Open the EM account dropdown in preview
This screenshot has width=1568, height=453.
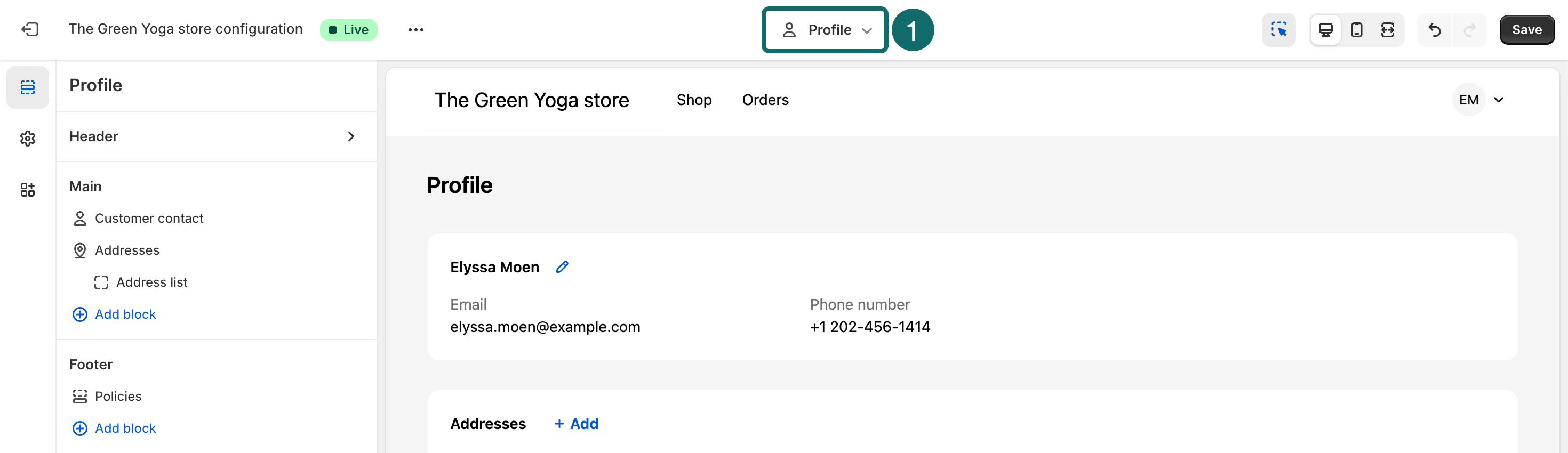pyautogui.click(x=1478, y=100)
